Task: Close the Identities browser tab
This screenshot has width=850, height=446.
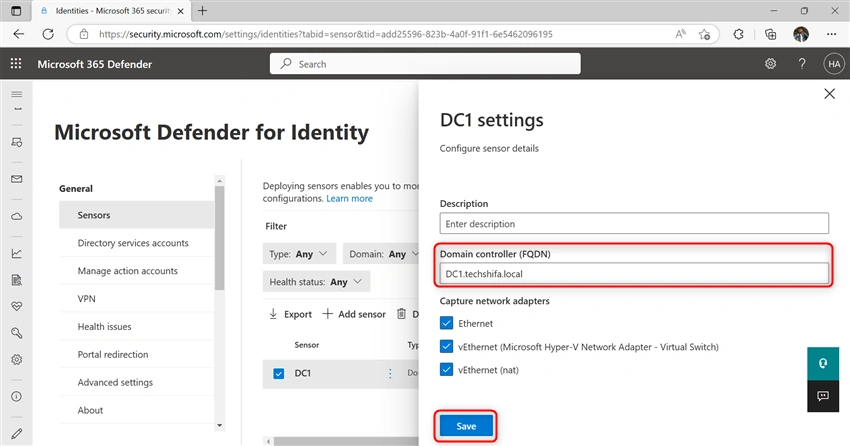Action: [x=181, y=11]
